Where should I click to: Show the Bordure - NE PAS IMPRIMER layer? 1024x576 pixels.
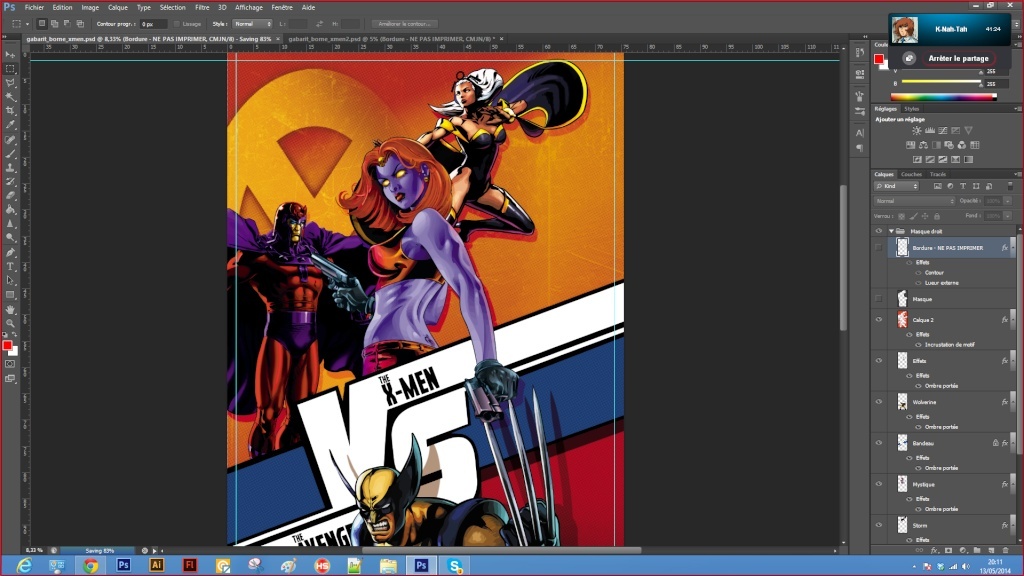tap(878, 248)
